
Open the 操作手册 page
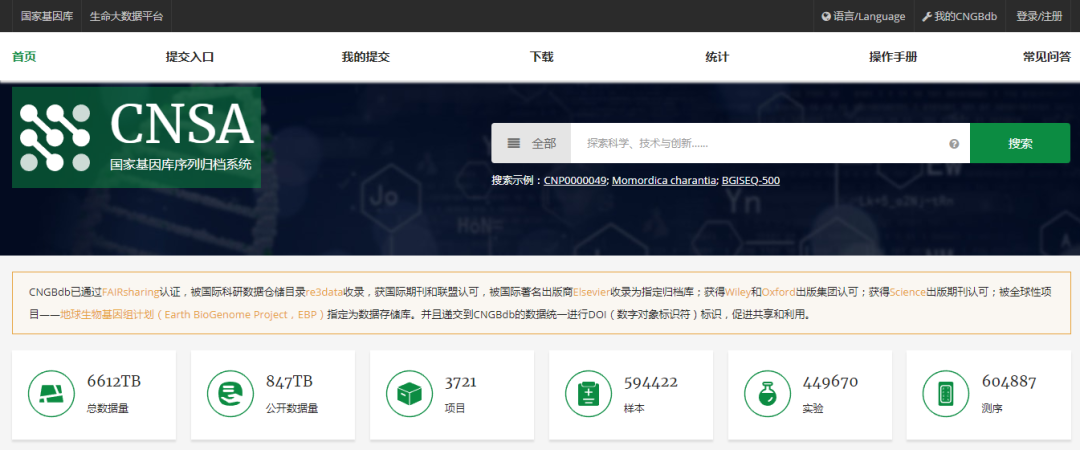(x=893, y=57)
